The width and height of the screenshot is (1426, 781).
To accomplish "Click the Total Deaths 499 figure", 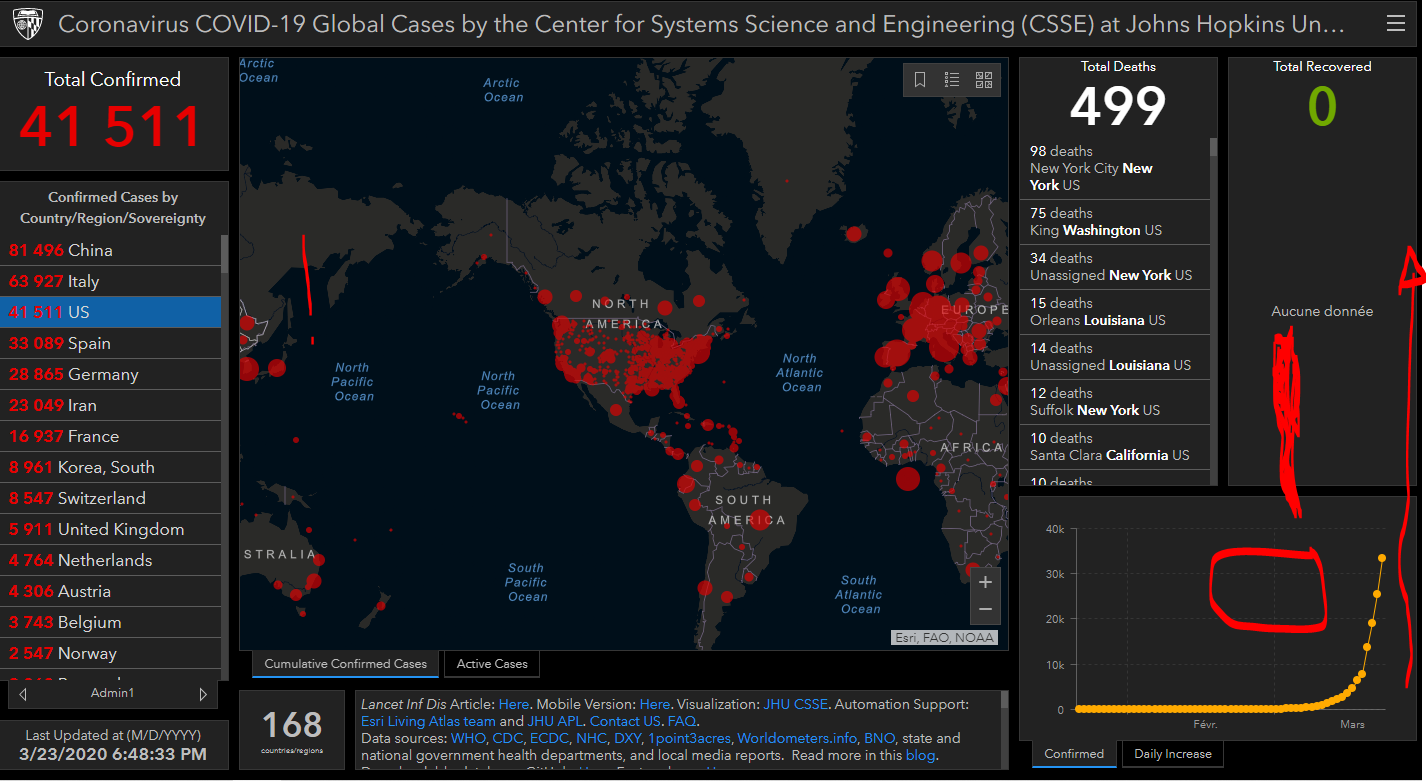I will (1118, 106).
